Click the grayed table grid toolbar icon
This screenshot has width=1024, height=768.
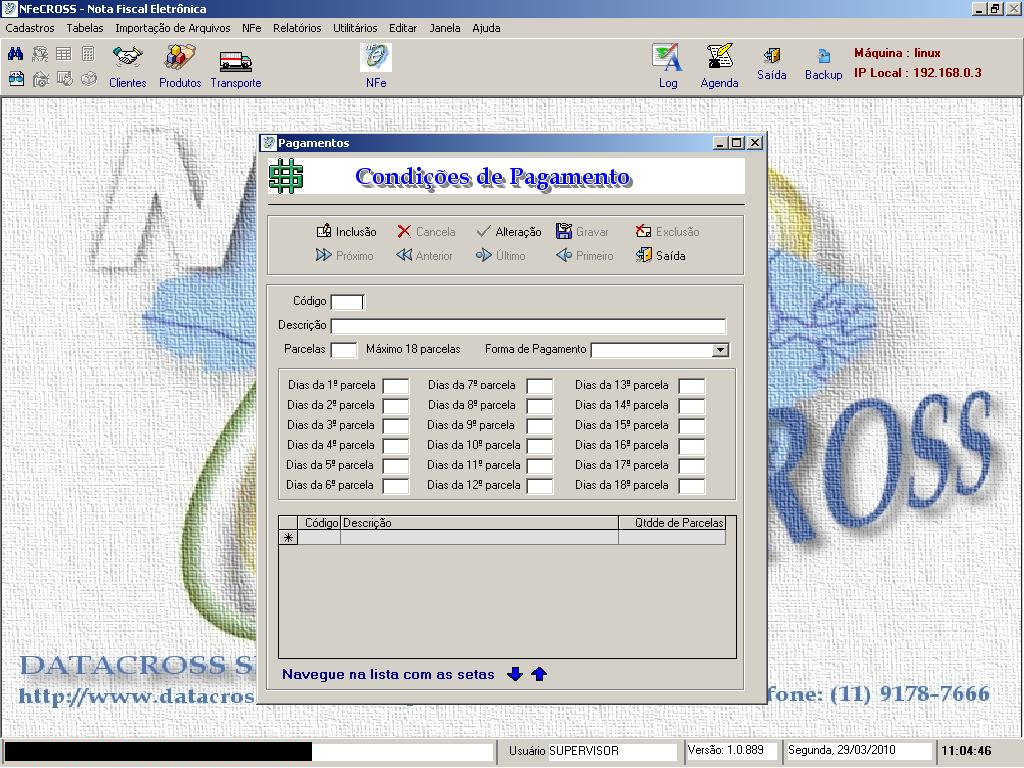[x=63, y=54]
